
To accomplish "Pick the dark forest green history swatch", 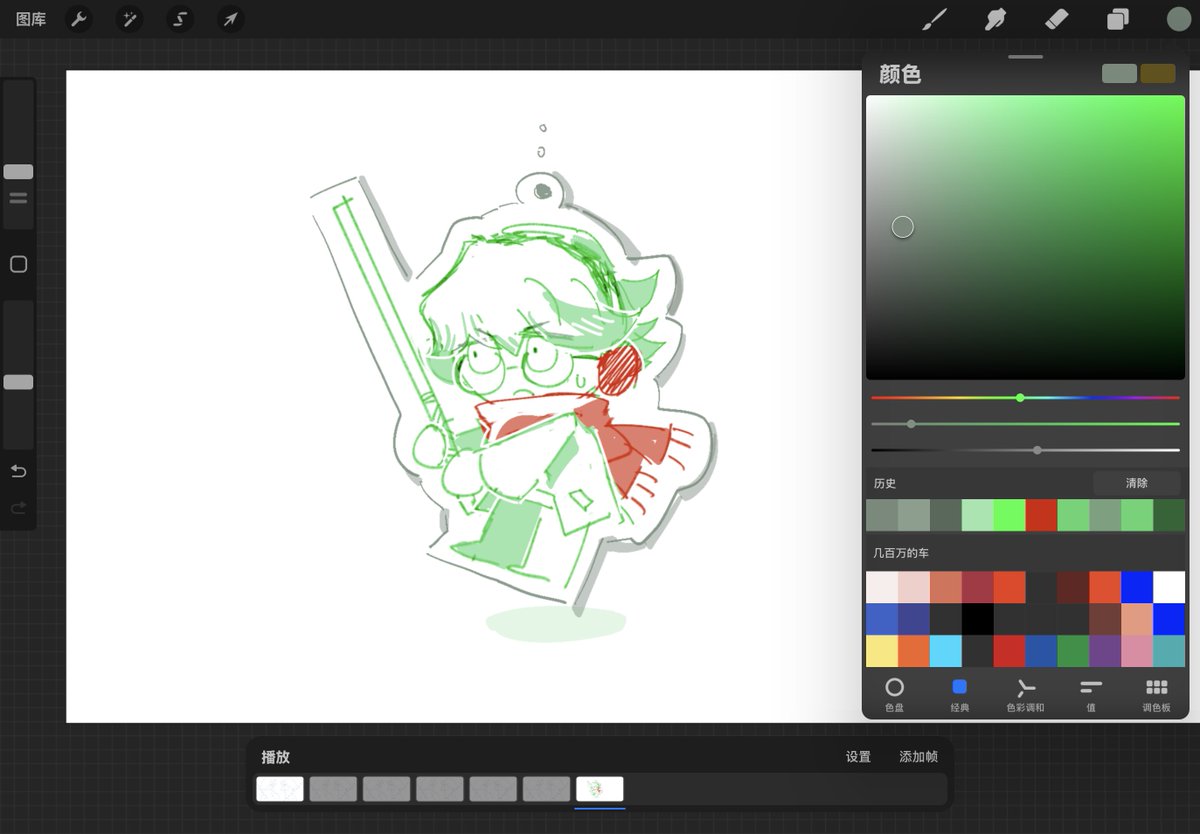I will pos(1169,515).
